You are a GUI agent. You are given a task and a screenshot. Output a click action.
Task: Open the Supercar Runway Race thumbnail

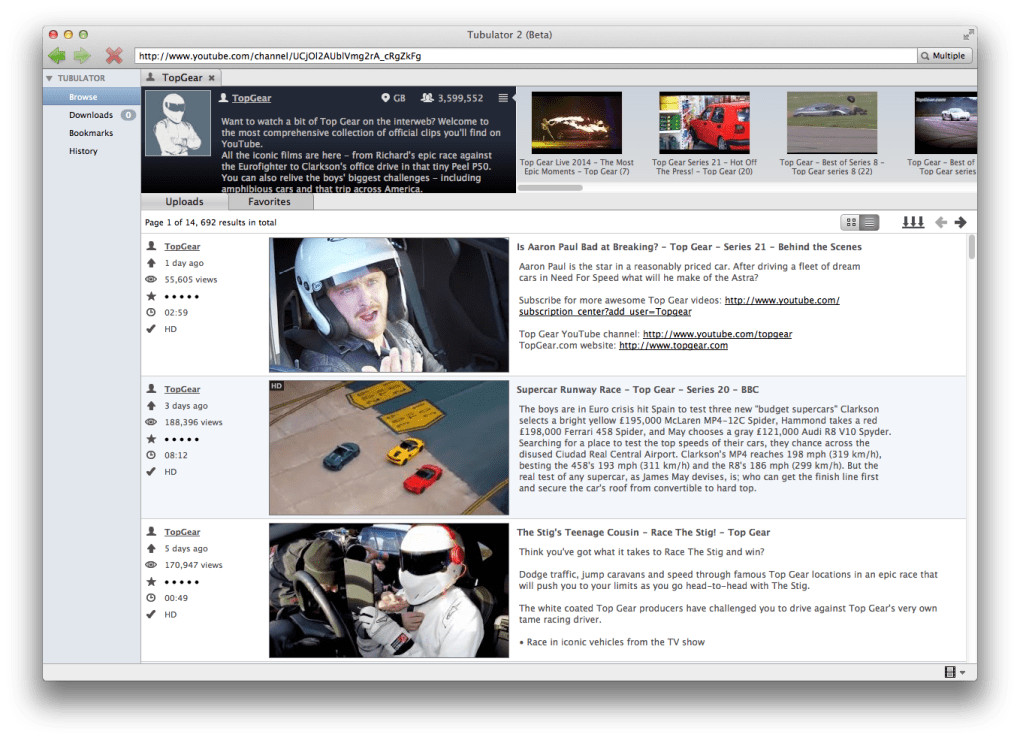coord(389,448)
